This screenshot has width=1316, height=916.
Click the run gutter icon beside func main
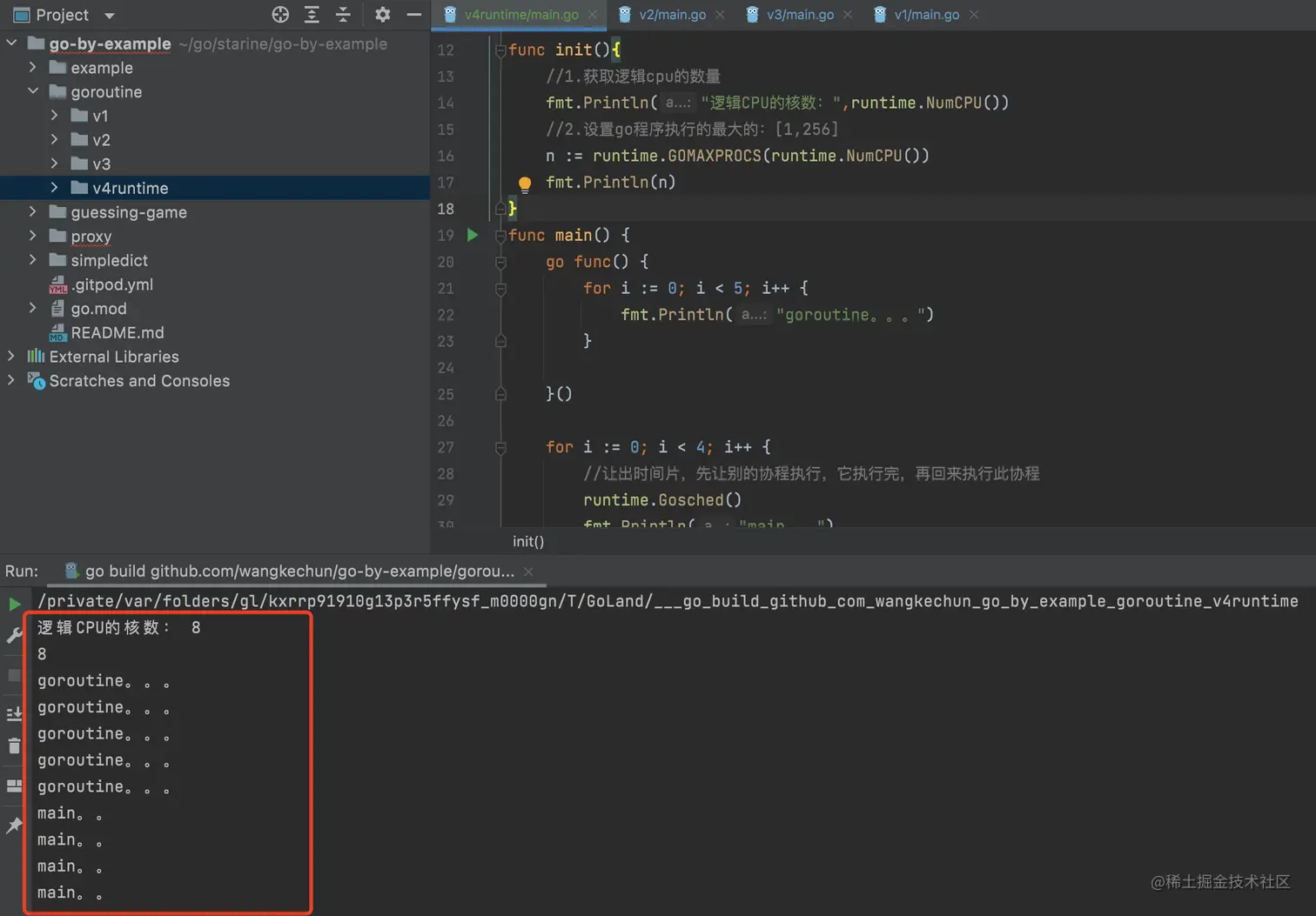(x=473, y=235)
